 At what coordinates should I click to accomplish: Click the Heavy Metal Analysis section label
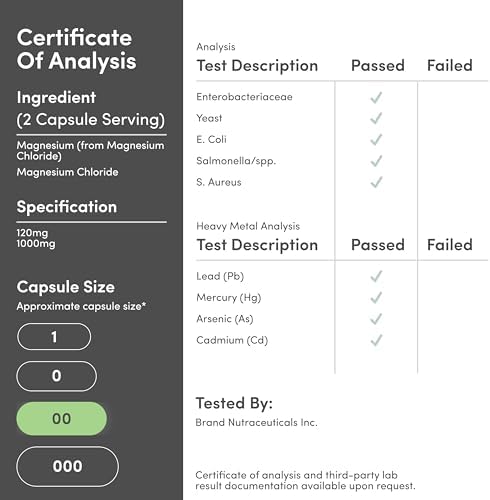pyautogui.click(x=248, y=226)
